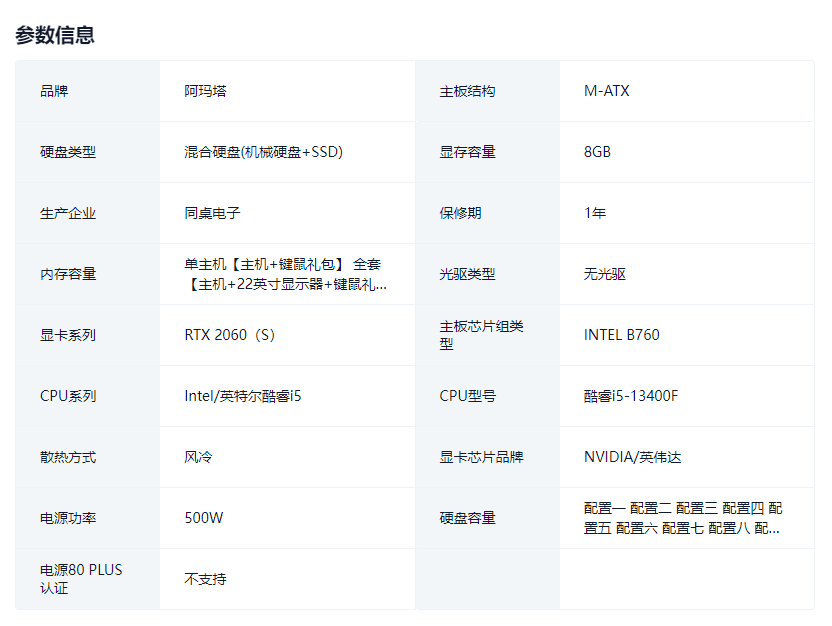Click the Intel/英特尔酷睿i5 CPU series value

[242, 396]
